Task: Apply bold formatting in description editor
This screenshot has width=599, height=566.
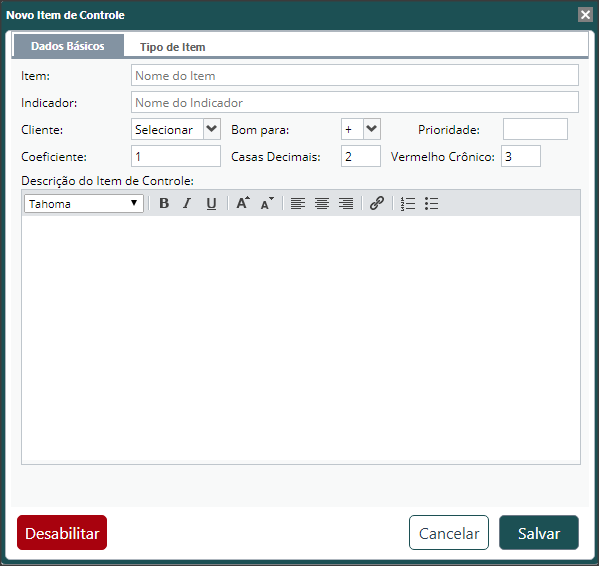Action: [x=164, y=203]
